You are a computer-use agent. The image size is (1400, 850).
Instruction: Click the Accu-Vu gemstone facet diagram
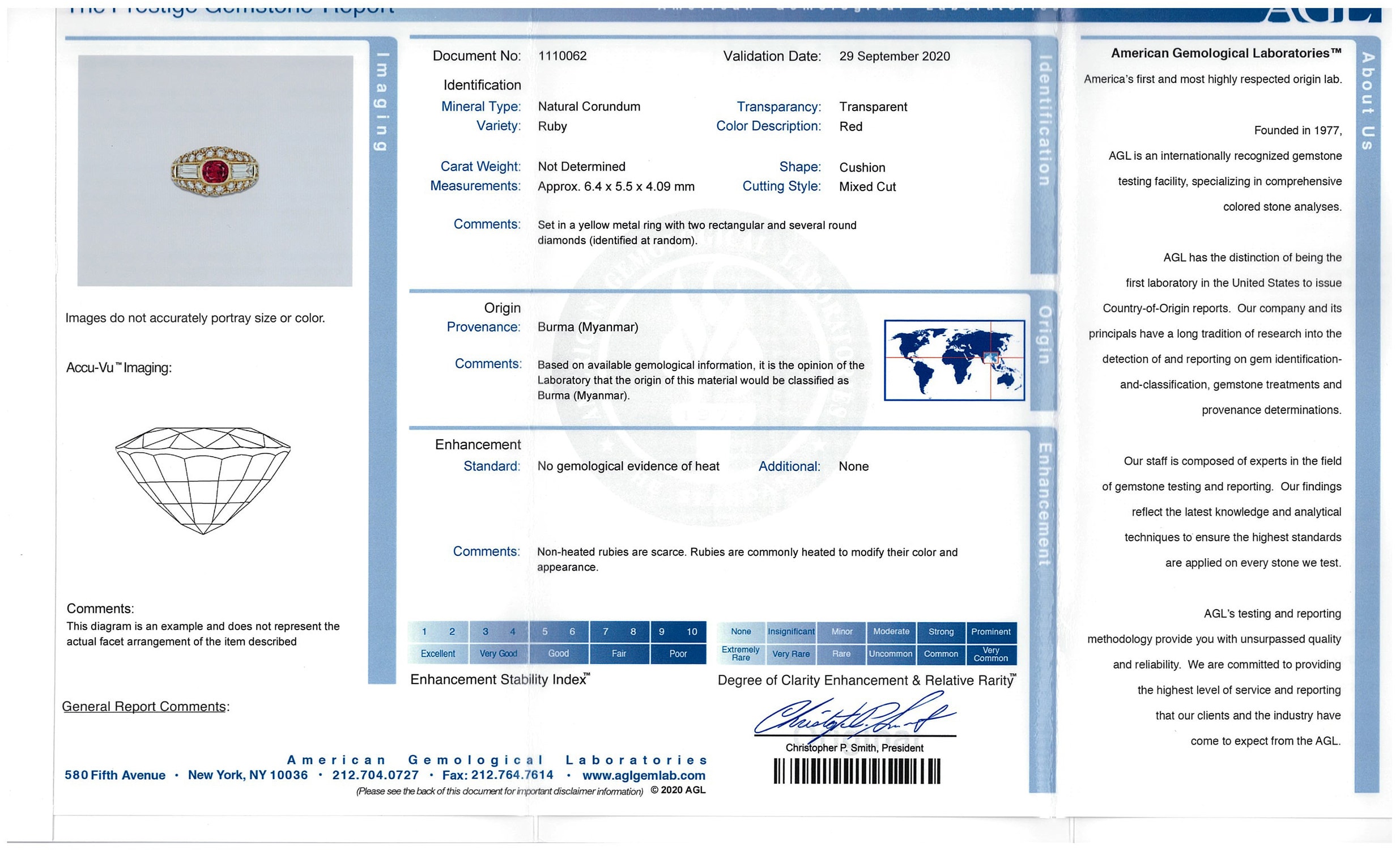203,480
